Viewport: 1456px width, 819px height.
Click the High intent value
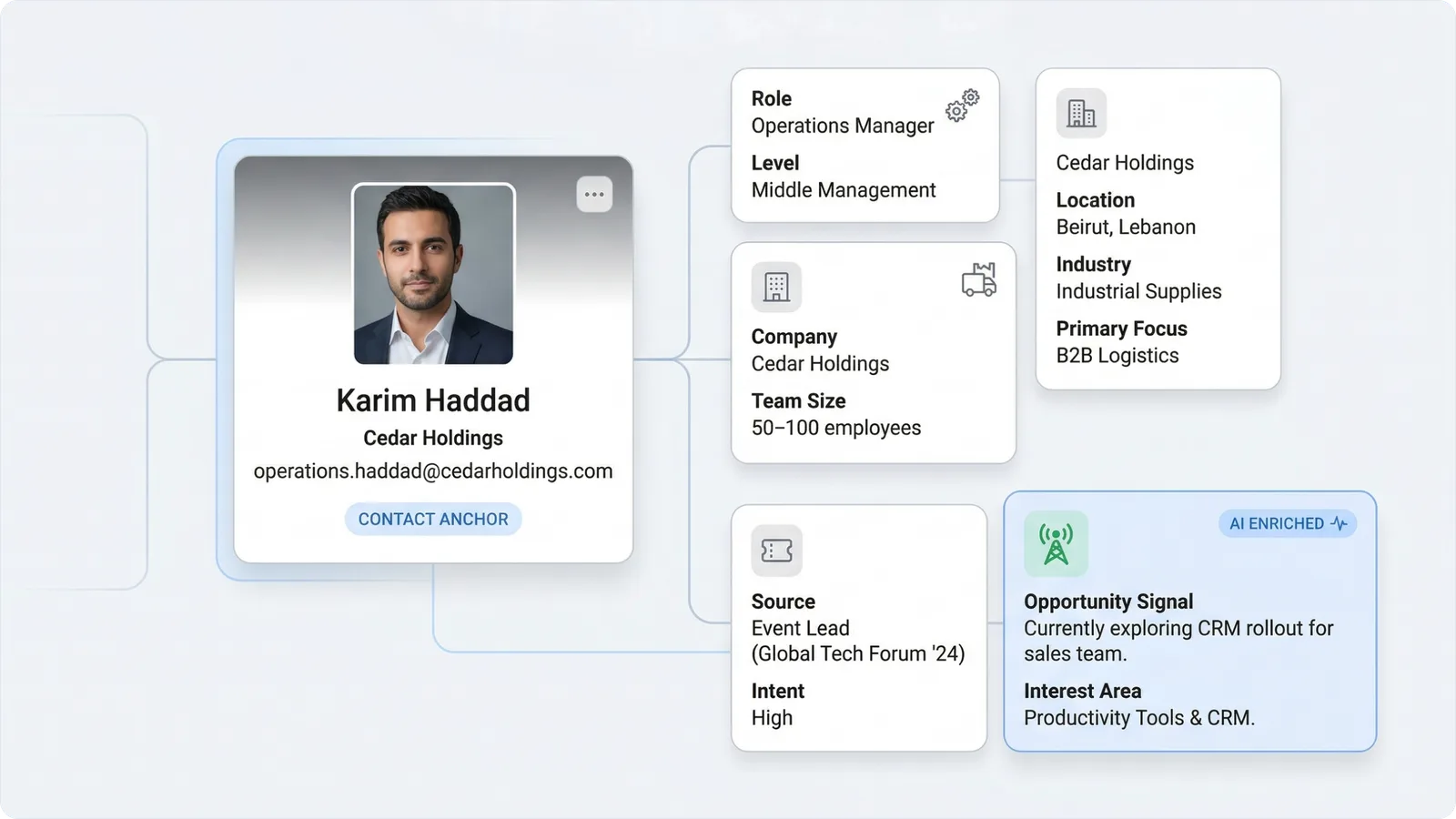[x=772, y=718]
